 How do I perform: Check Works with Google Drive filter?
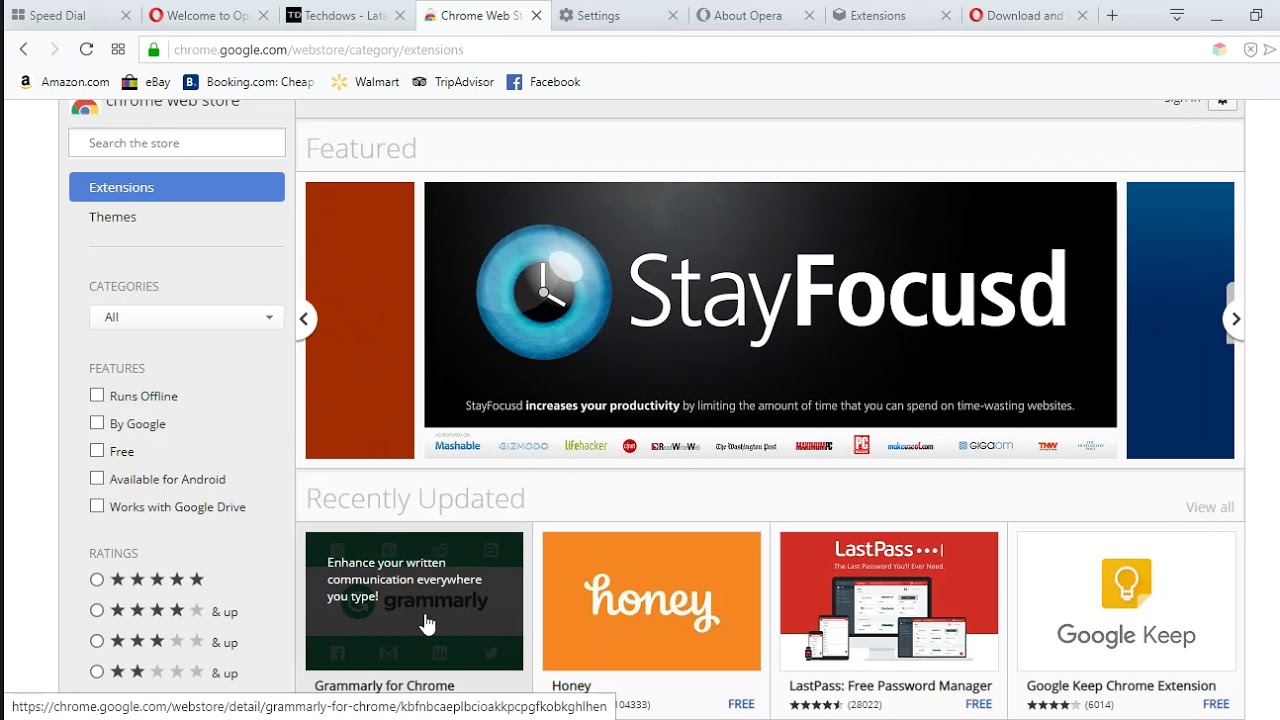pos(97,506)
